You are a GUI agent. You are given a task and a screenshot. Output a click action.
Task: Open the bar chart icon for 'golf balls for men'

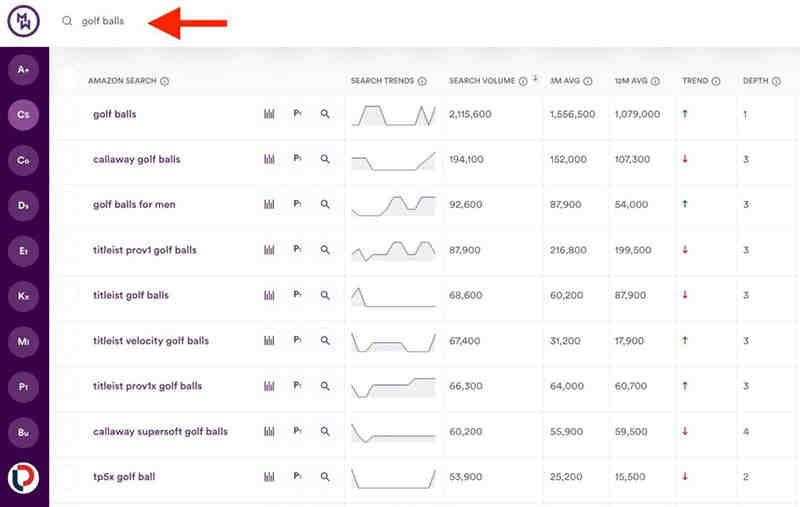tap(269, 204)
